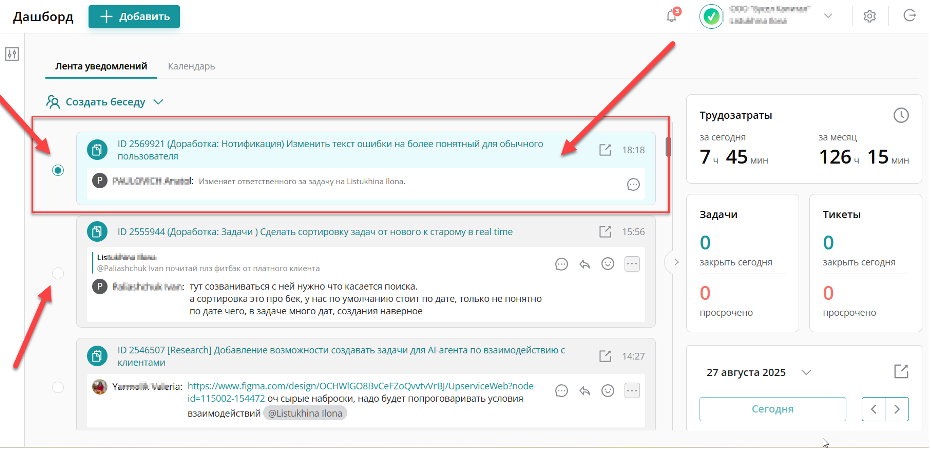Click the Добавить button

(x=134, y=16)
